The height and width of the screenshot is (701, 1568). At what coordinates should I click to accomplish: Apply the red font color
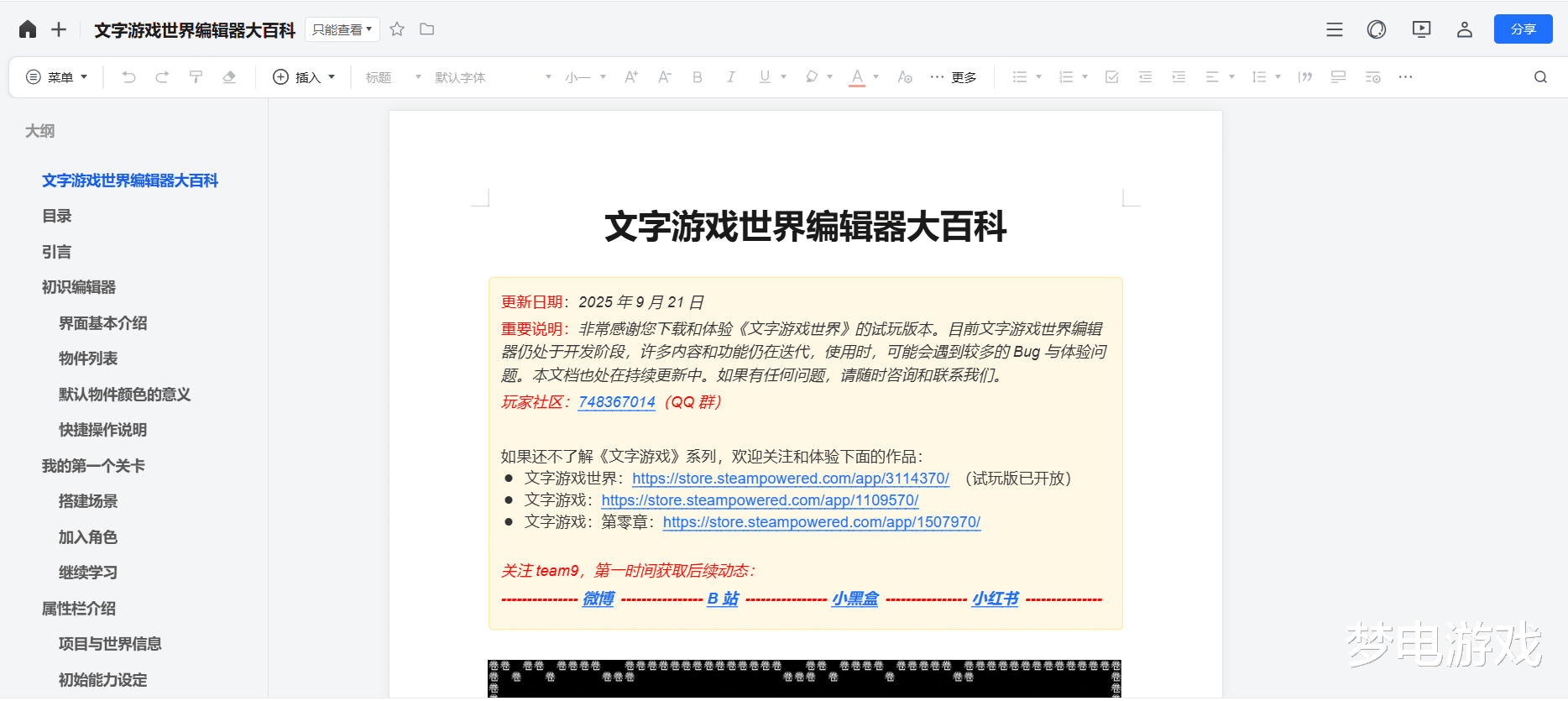tap(857, 77)
